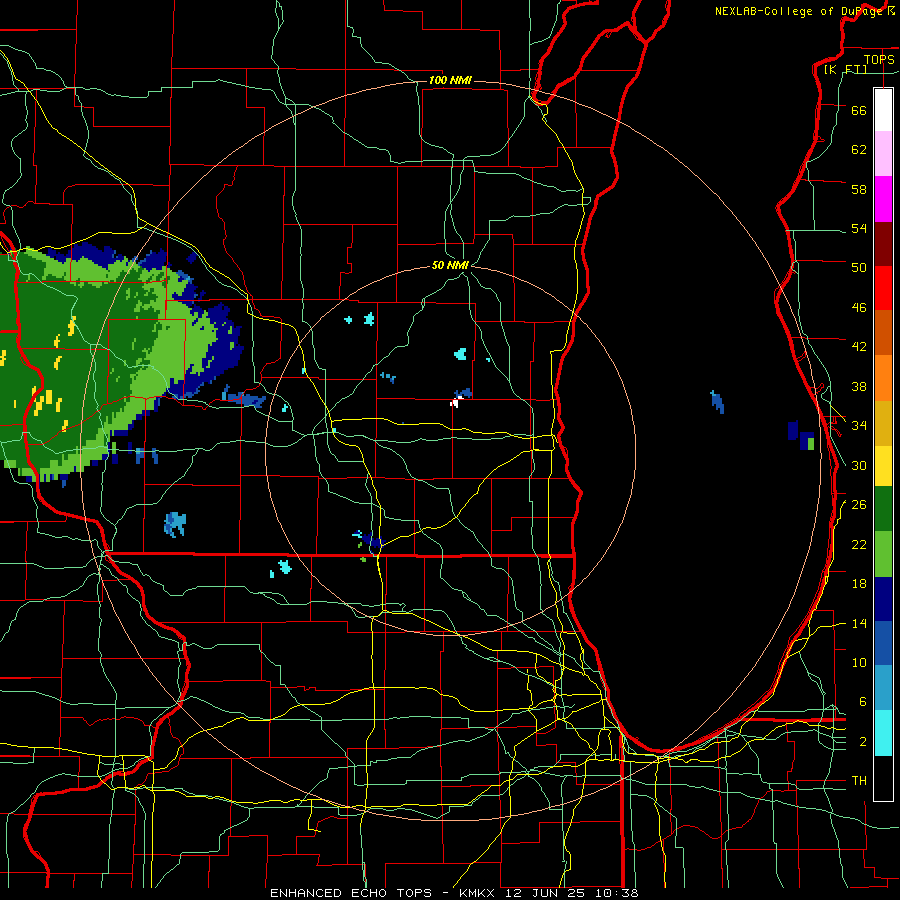Click the 'KMKX' radar site identifier
This screenshot has width=900, height=900.
point(478,893)
